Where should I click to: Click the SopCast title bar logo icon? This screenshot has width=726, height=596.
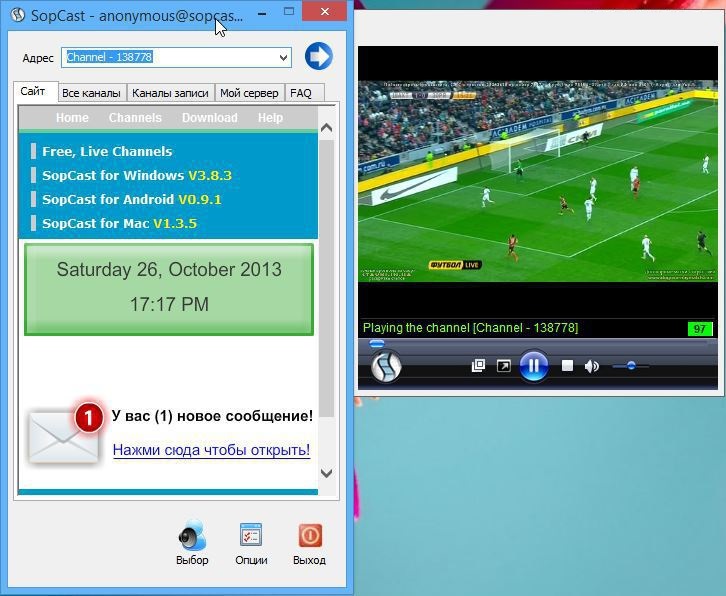18,14
